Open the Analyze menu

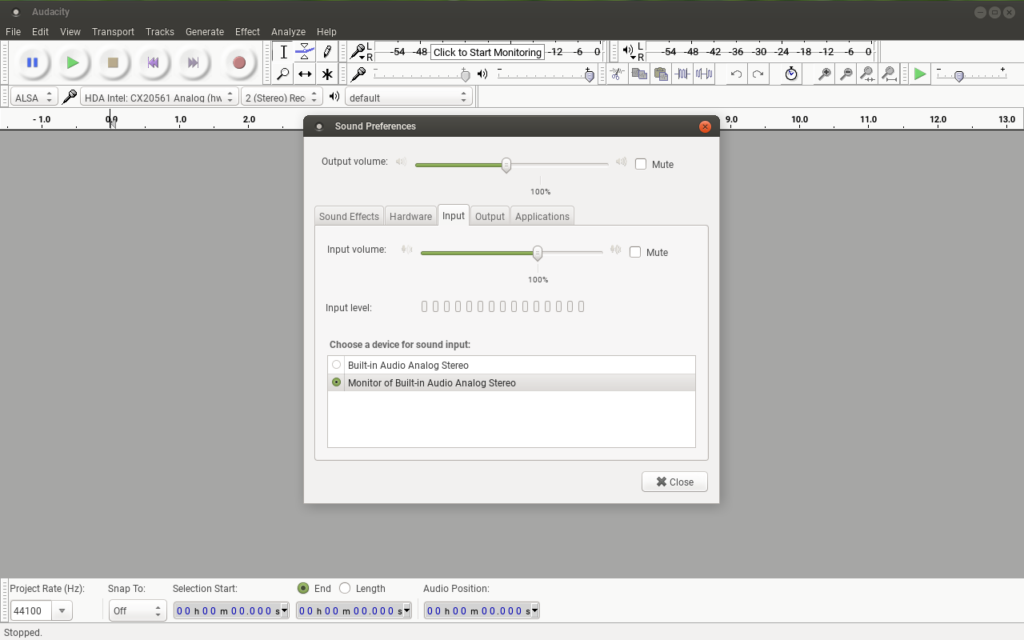pos(288,31)
